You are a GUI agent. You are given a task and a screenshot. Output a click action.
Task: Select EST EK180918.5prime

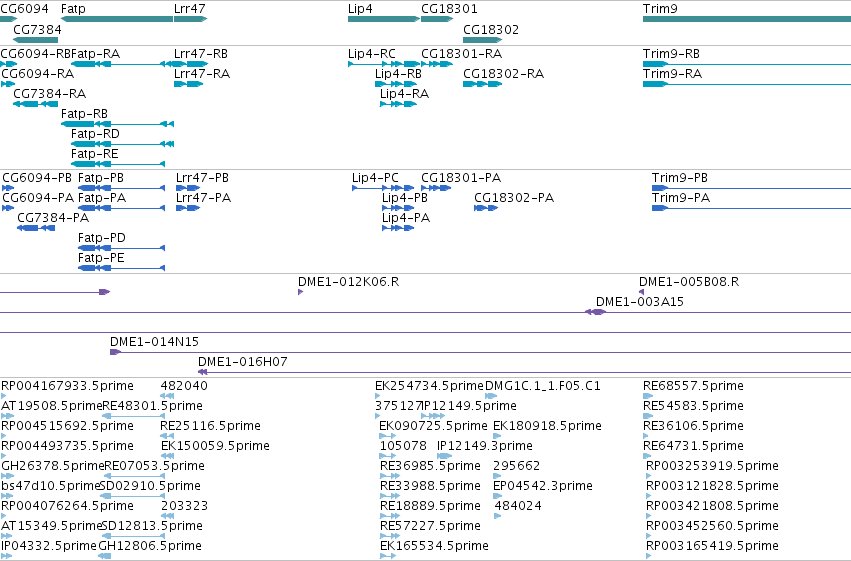pyautogui.click(x=547, y=426)
